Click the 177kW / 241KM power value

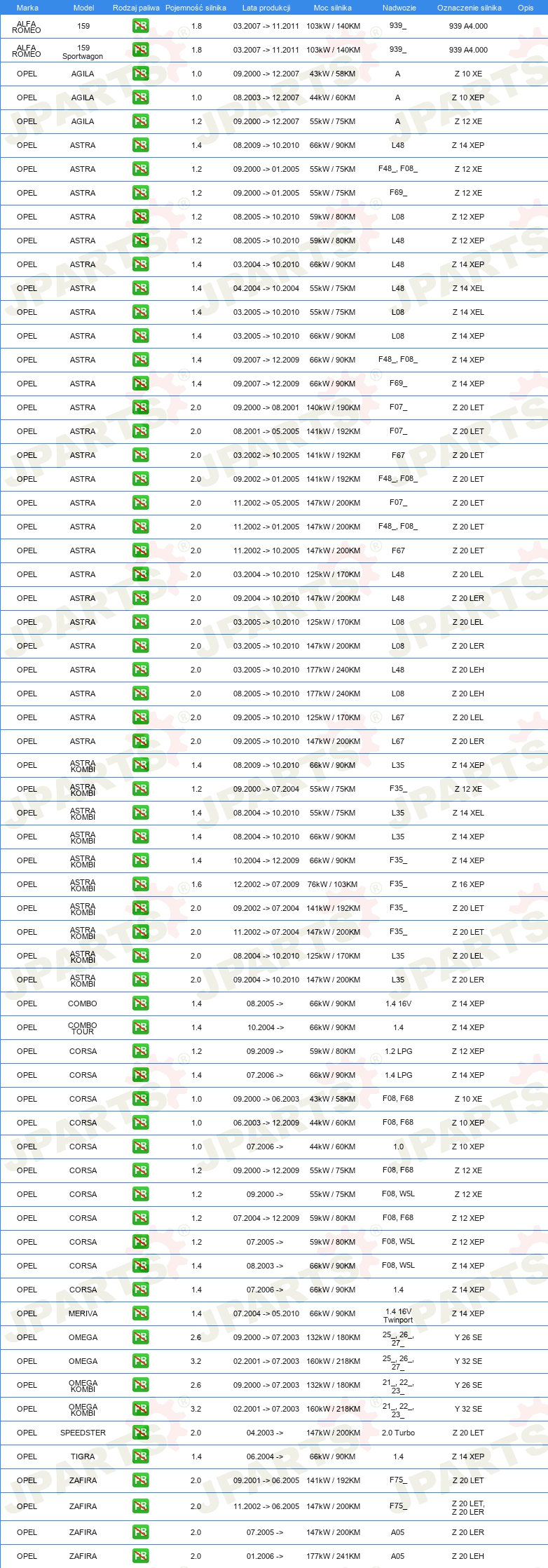pos(333,1556)
